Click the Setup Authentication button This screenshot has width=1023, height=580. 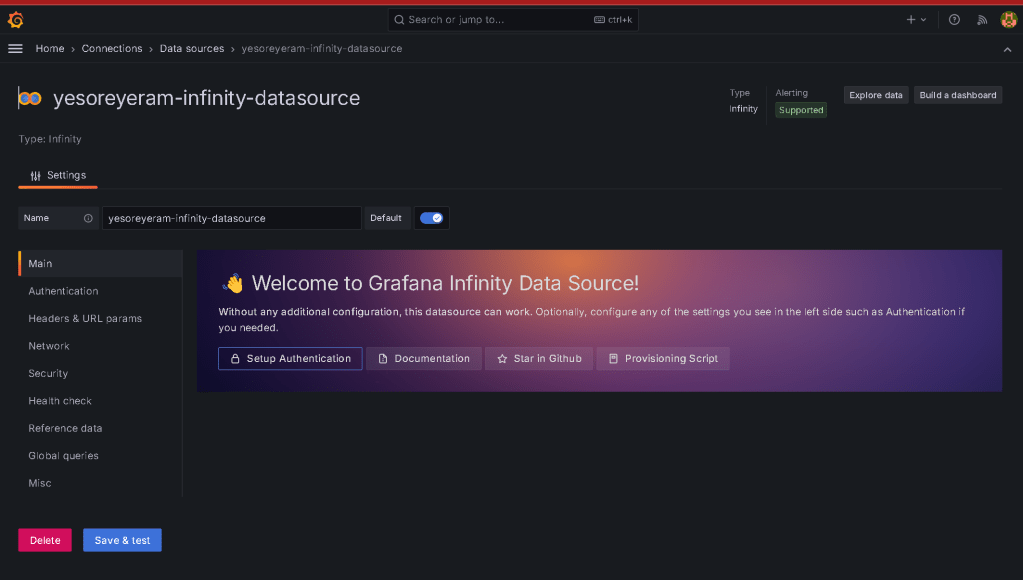tap(290, 359)
